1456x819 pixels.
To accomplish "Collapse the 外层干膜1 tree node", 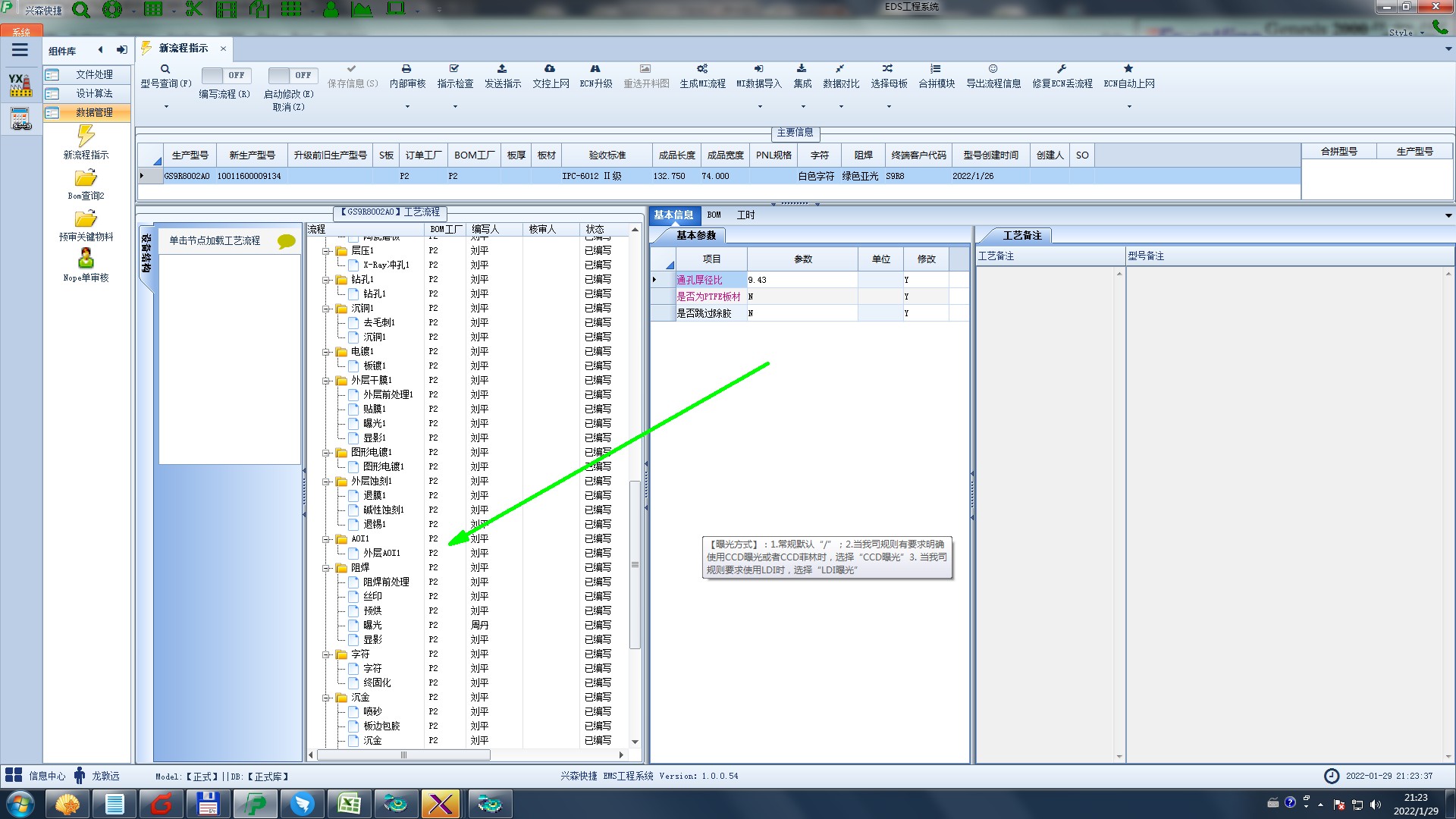I will point(326,381).
